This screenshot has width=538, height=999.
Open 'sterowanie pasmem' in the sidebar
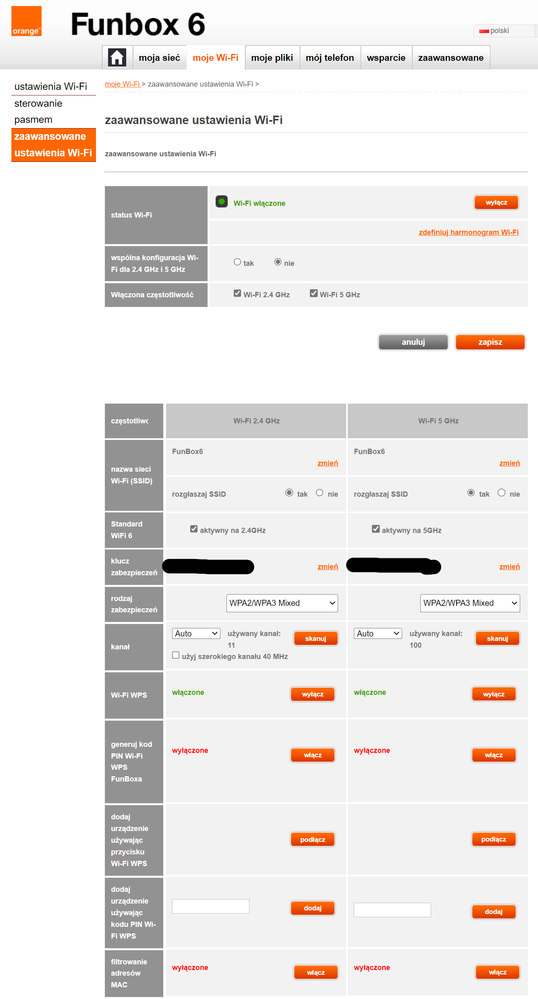[38, 111]
